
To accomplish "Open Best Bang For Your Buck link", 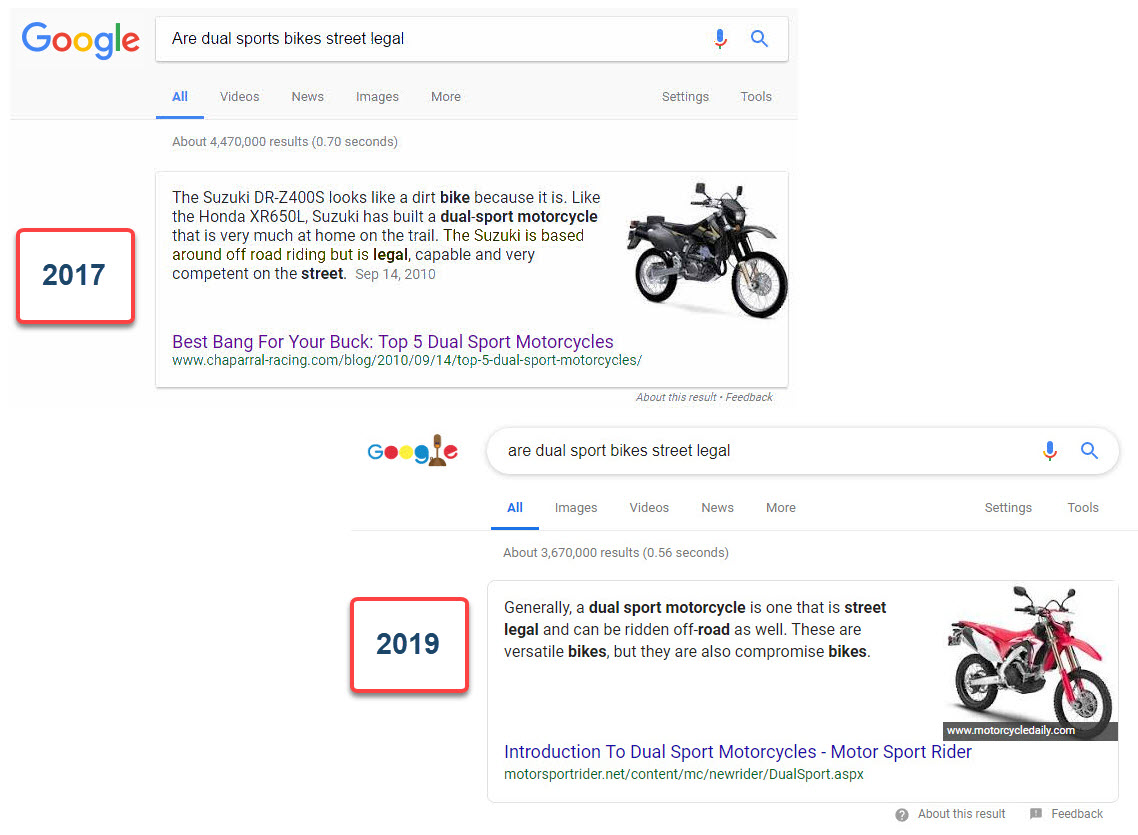I will click(x=393, y=342).
